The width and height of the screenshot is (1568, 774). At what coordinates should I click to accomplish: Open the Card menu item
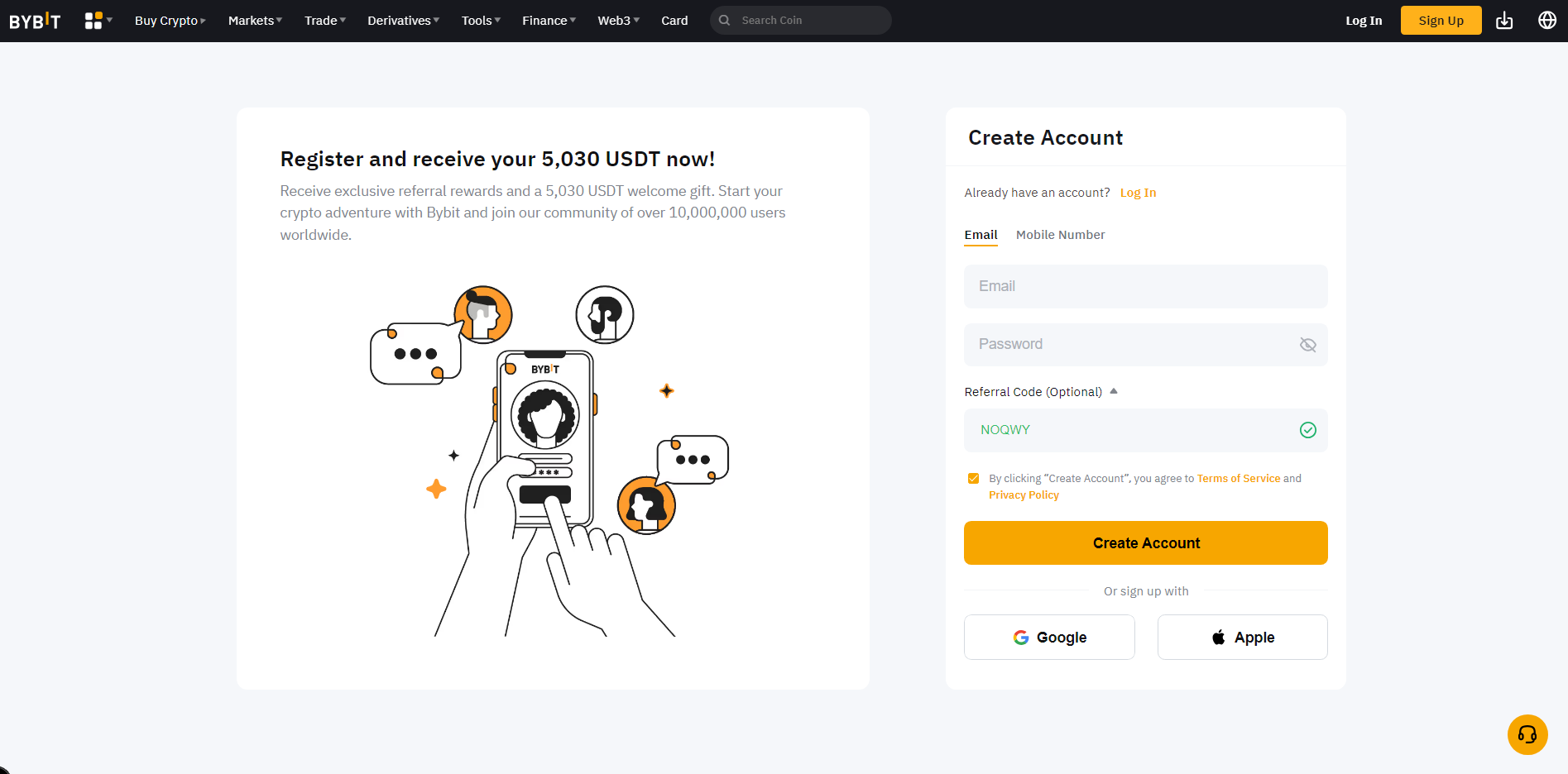pyautogui.click(x=674, y=21)
